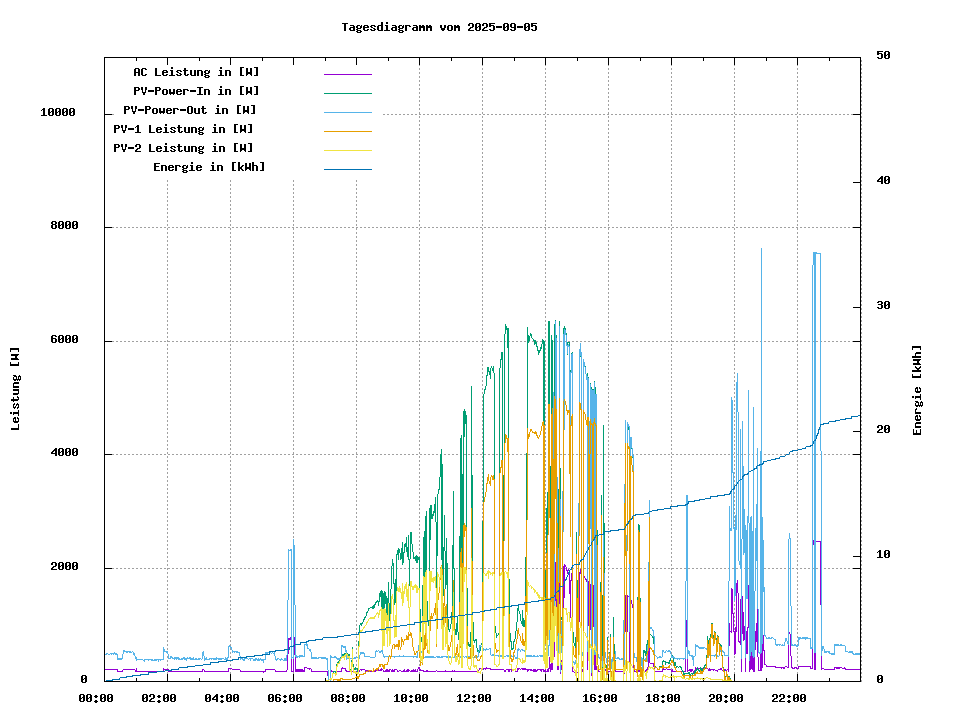The image size is (960, 720).
Task: Select the PV-Power-In legend label
Action: coord(196,91)
